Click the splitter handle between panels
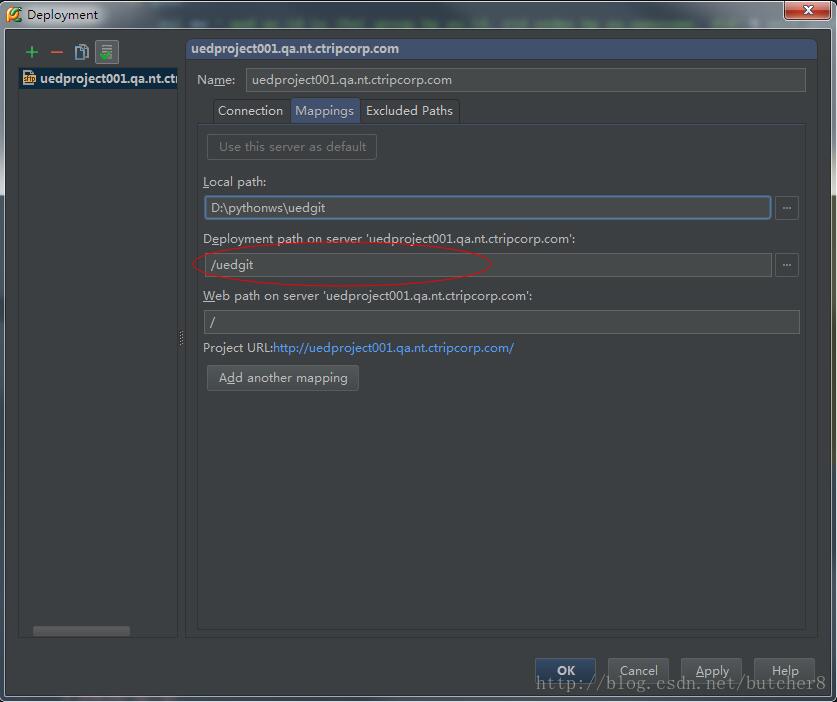The height and width of the screenshot is (702, 837). tap(181, 338)
